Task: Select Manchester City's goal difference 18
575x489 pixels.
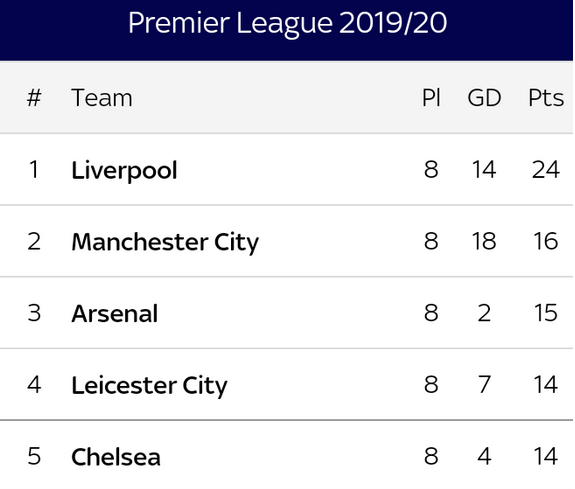Action: 484,241
